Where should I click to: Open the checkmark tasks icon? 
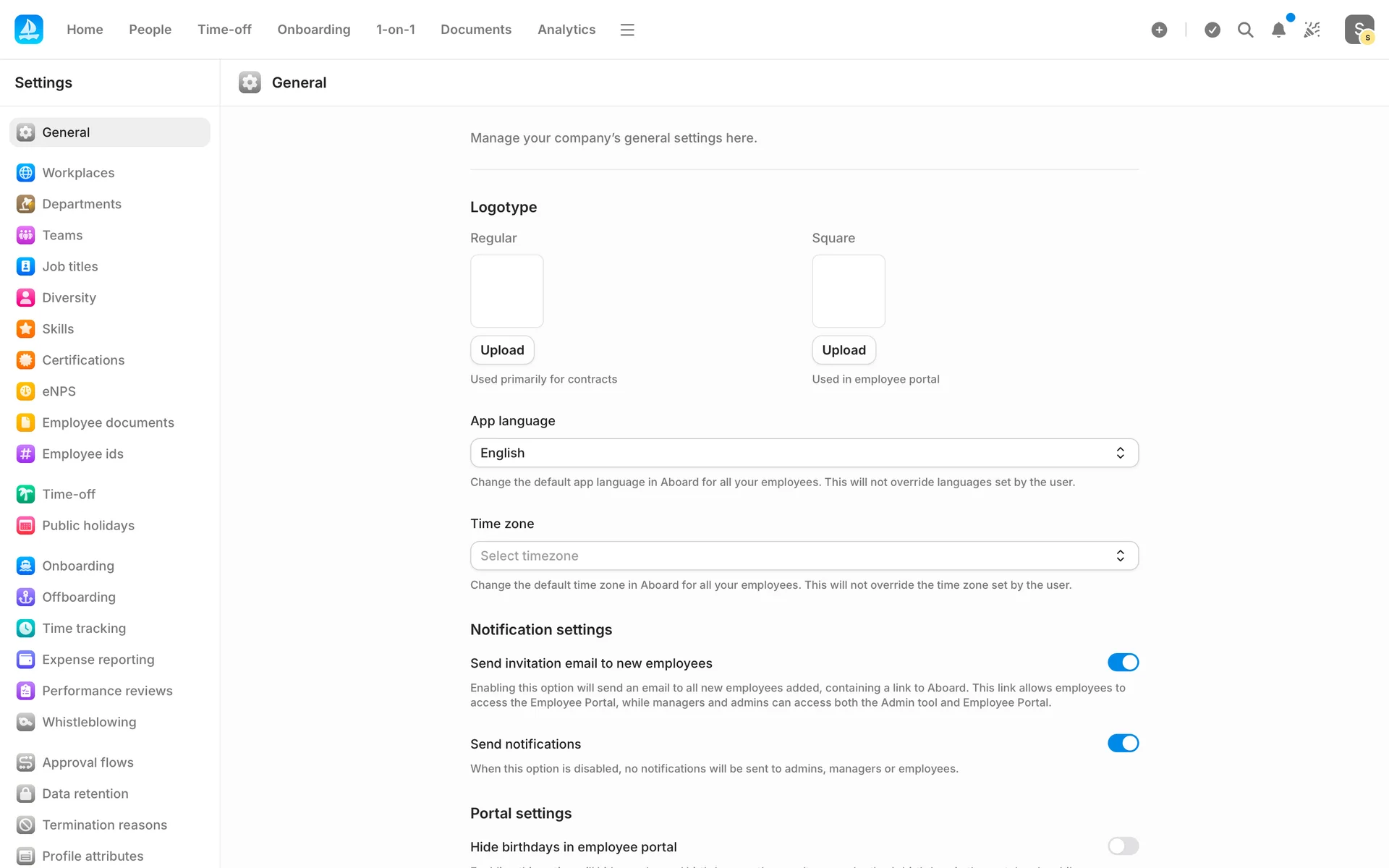pyautogui.click(x=1212, y=30)
